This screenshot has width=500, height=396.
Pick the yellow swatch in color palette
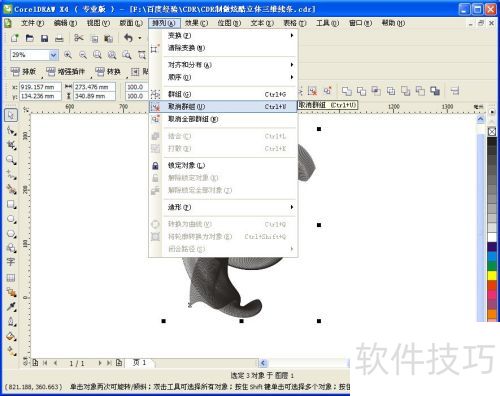pos(492,275)
